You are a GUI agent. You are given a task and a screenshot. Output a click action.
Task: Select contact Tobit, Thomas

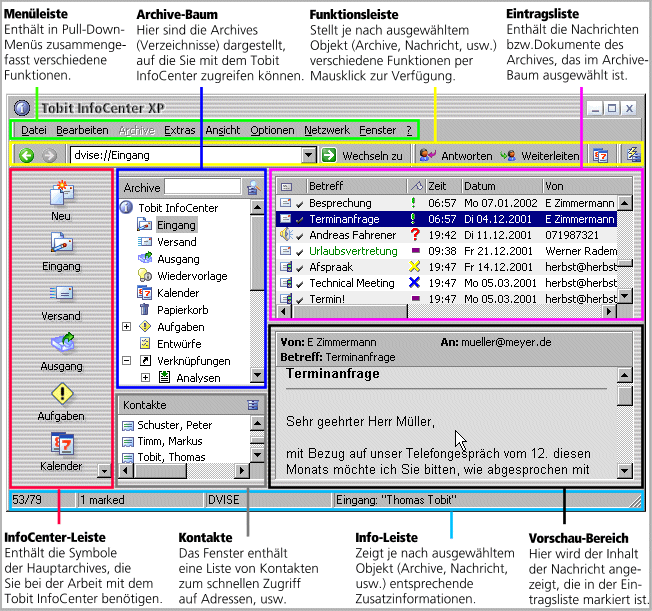pos(171,457)
